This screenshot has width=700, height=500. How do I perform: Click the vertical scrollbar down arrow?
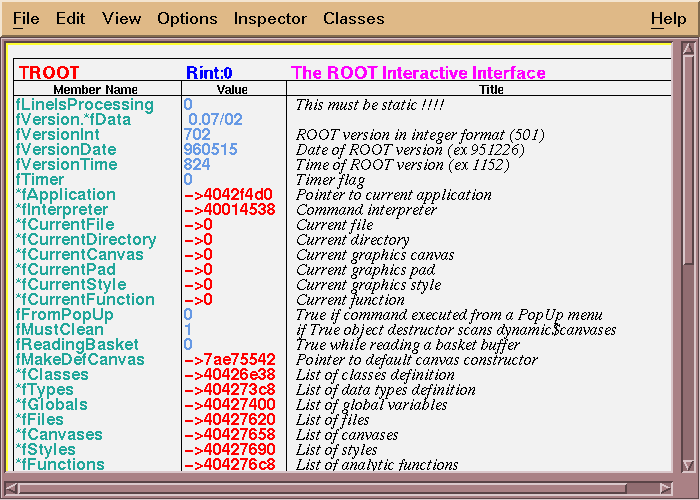tap(688, 465)
